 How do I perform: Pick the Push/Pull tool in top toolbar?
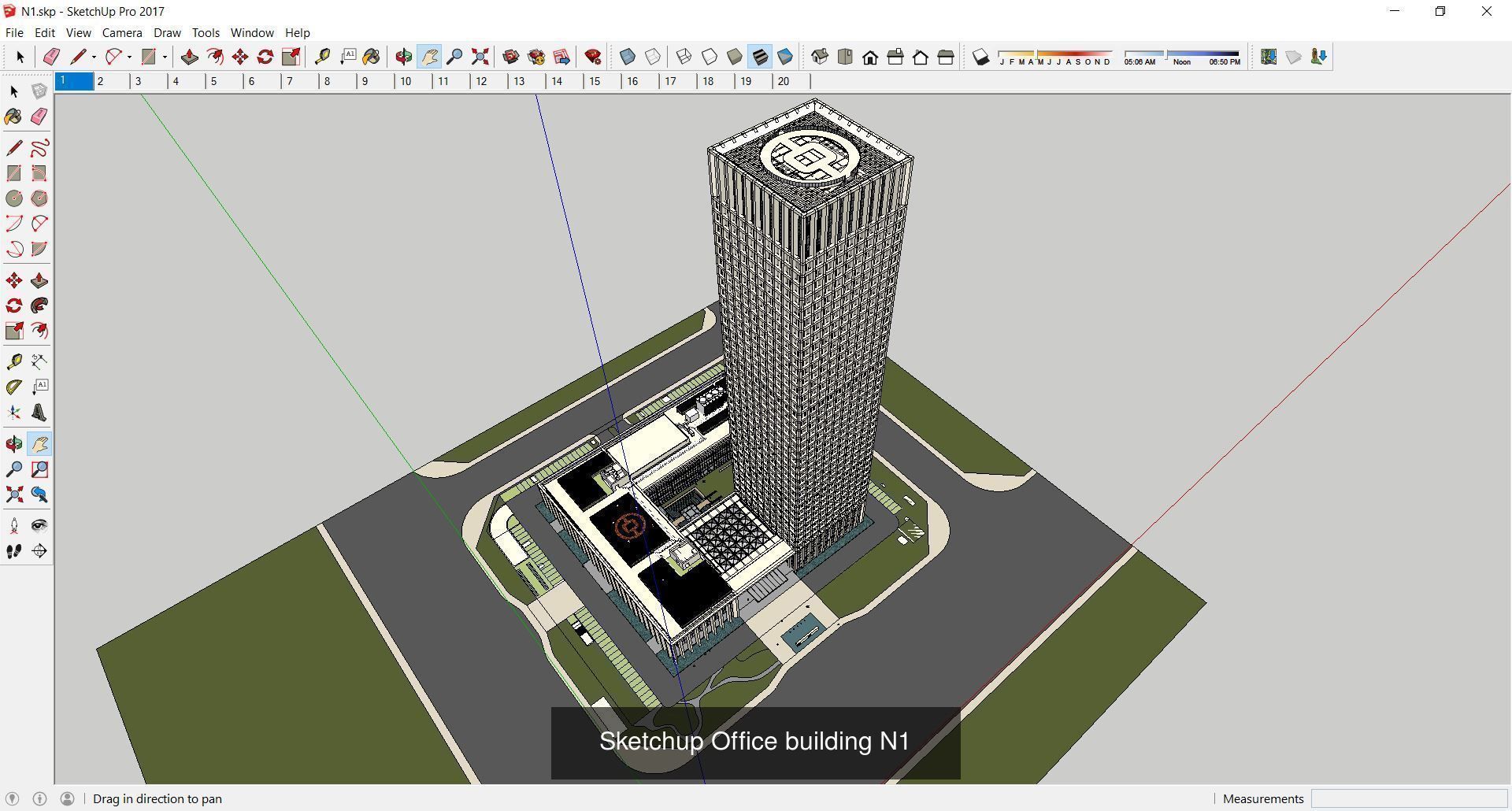pos(189,57)
